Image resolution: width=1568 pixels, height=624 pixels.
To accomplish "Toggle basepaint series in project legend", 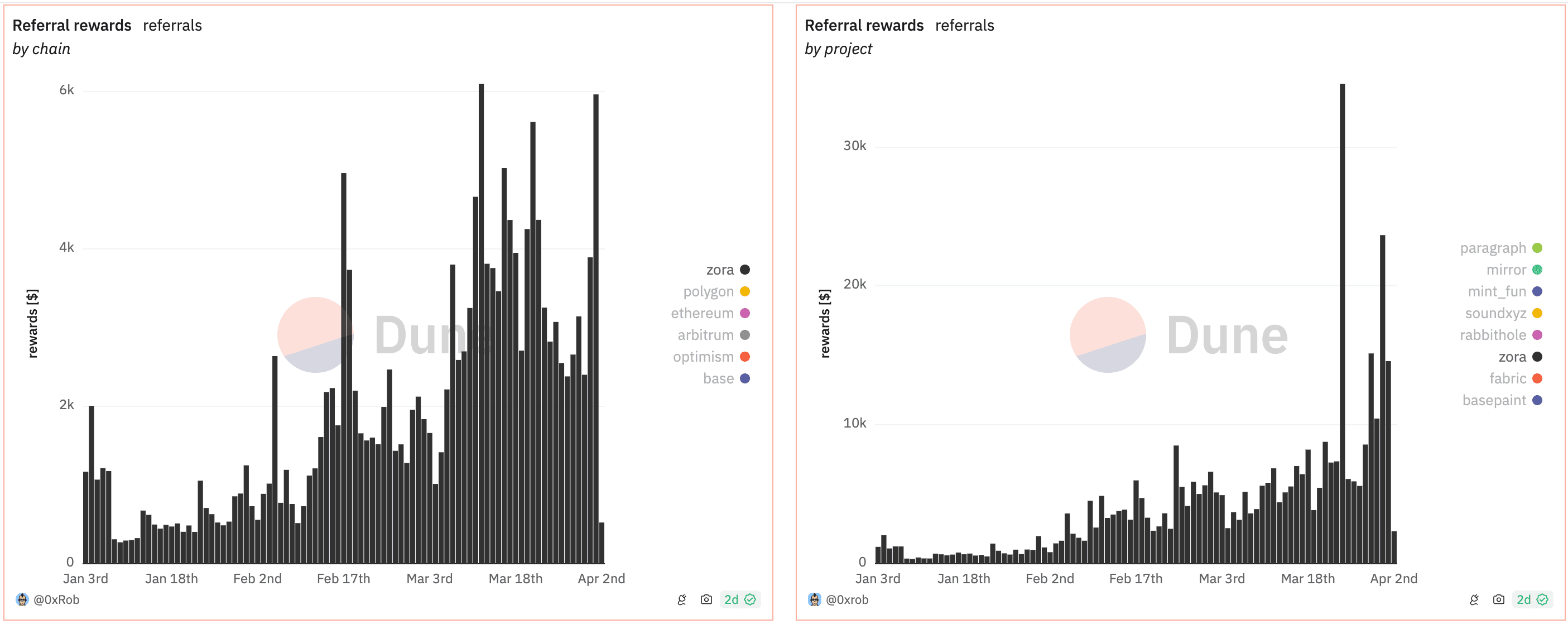I will 1502,401.
